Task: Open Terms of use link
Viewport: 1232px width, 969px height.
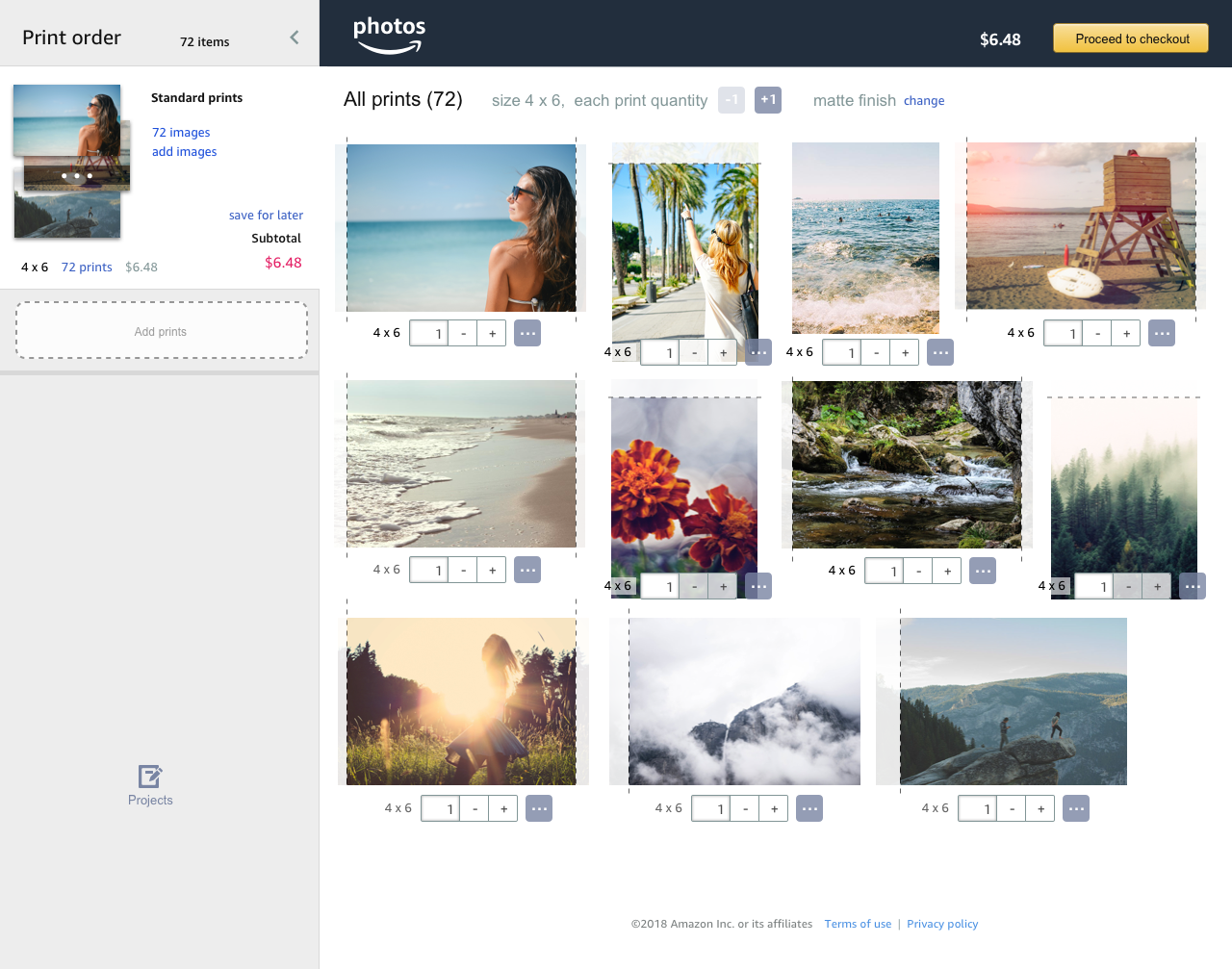Action: coord(858,924)
